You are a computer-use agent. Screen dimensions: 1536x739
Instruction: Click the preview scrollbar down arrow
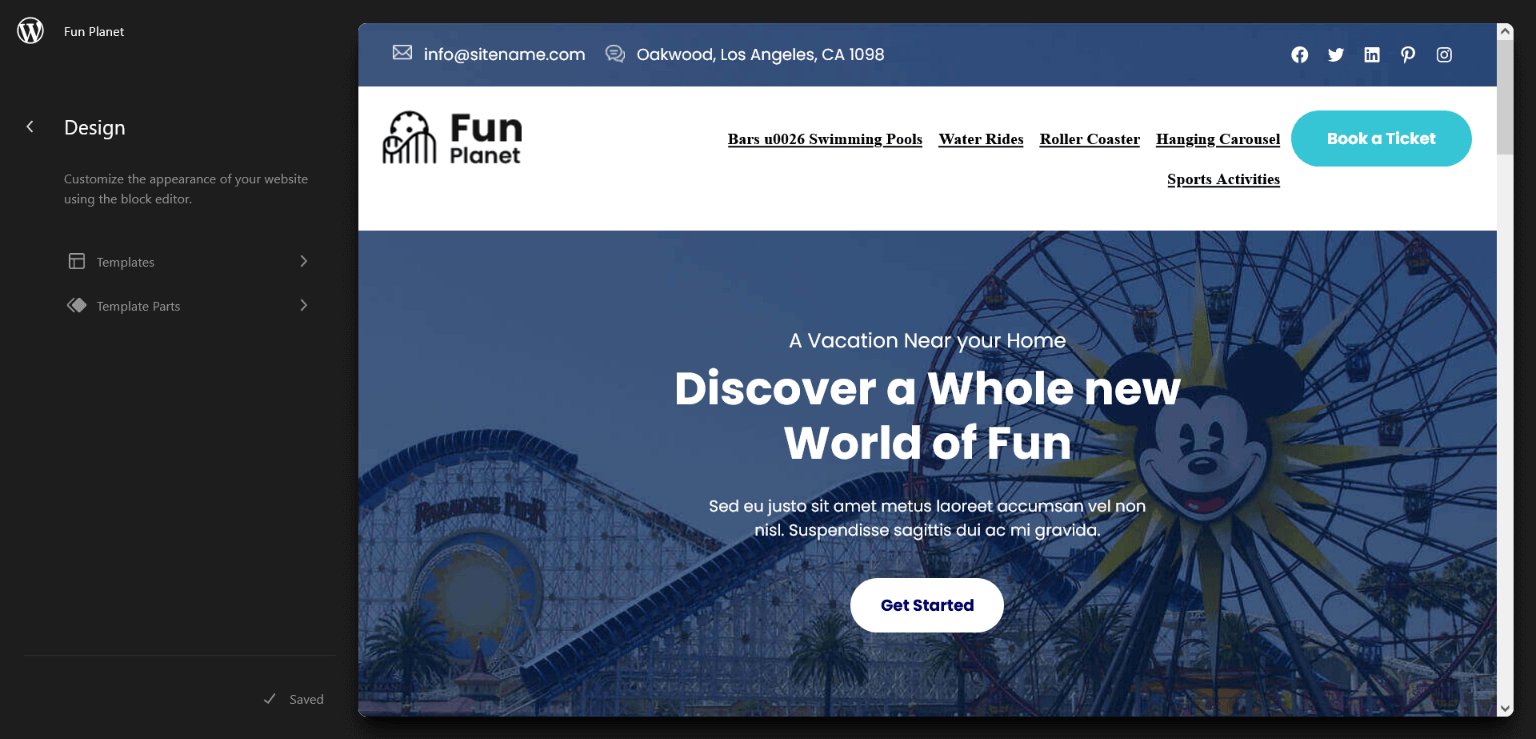[x=1506, y=708]
